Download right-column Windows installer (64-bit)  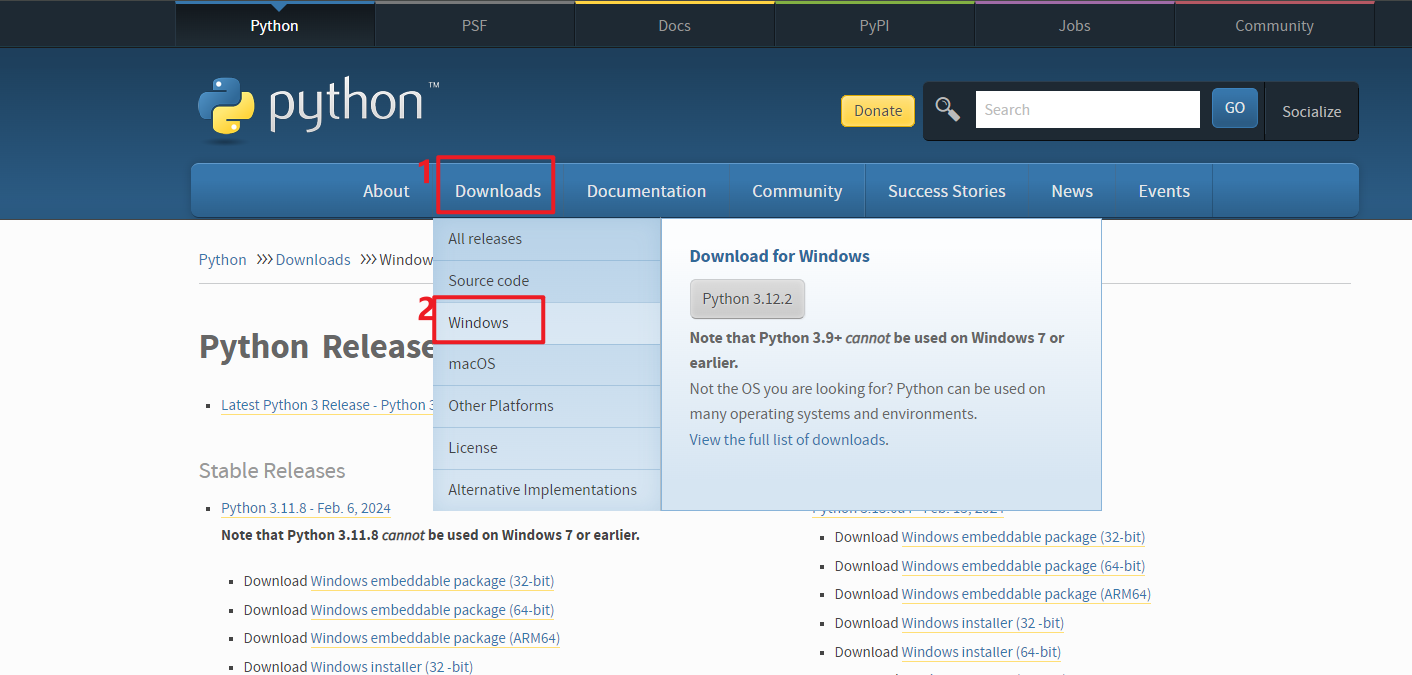pos(981,652)
